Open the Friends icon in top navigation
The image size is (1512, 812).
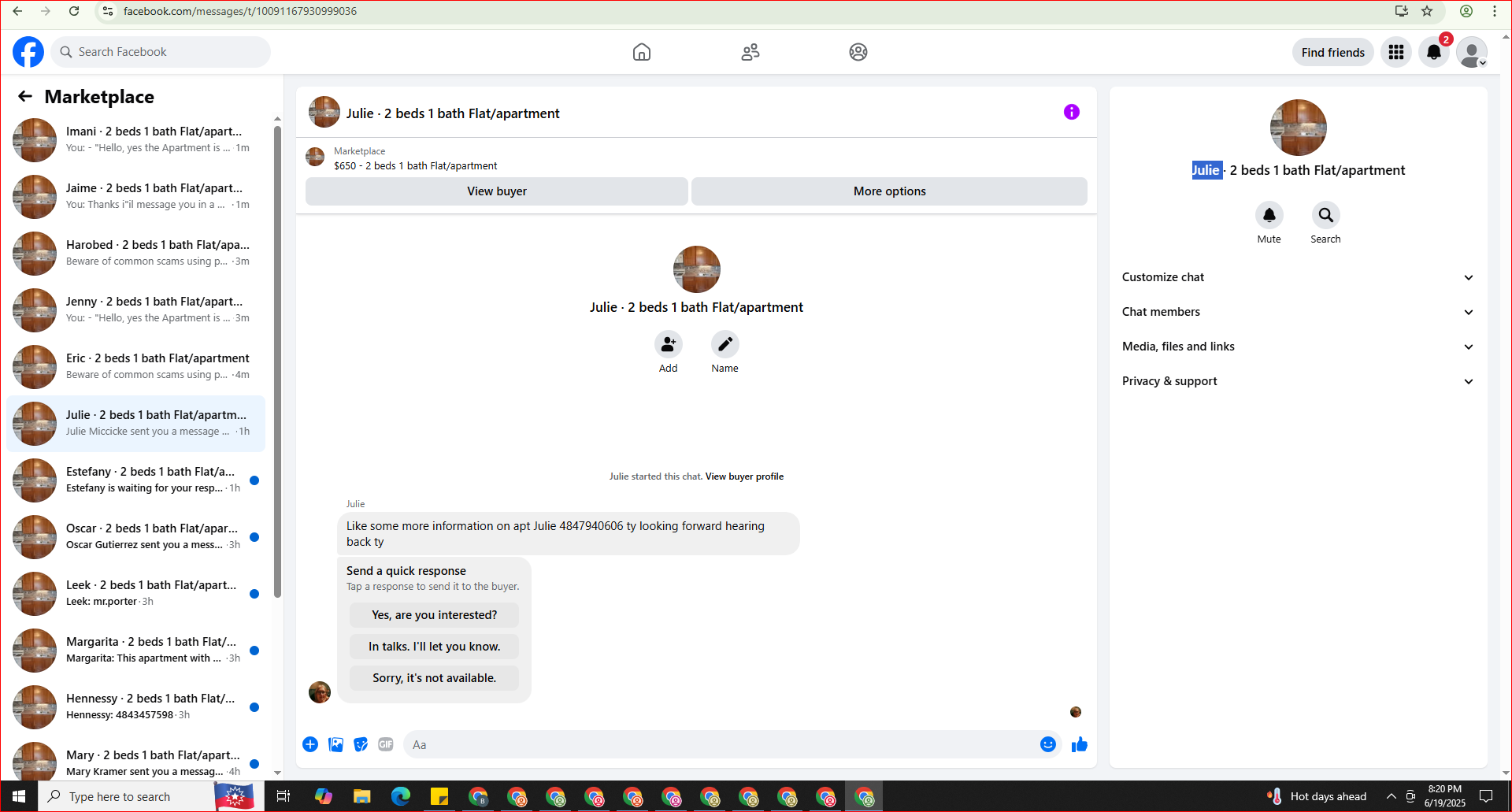pyautogui.click(x=750, y=52)
